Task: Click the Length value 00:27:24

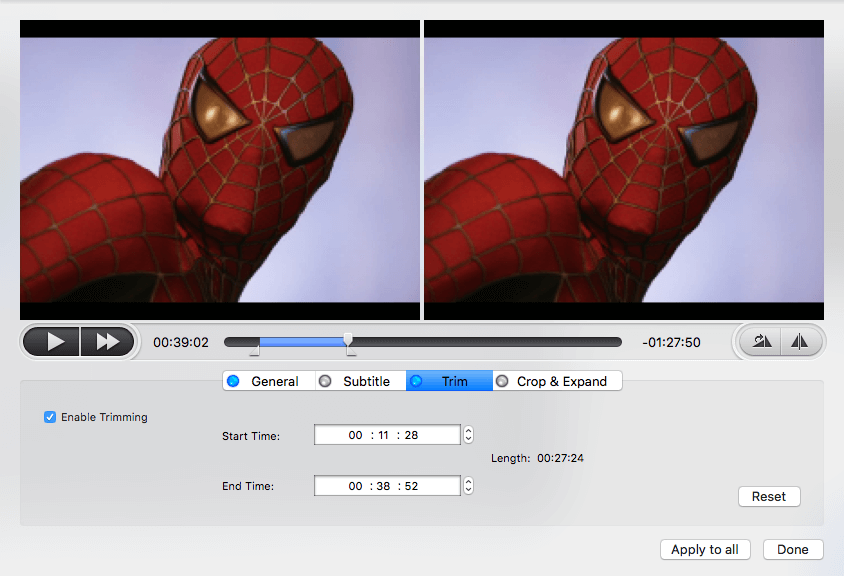Action: (560, 458)
